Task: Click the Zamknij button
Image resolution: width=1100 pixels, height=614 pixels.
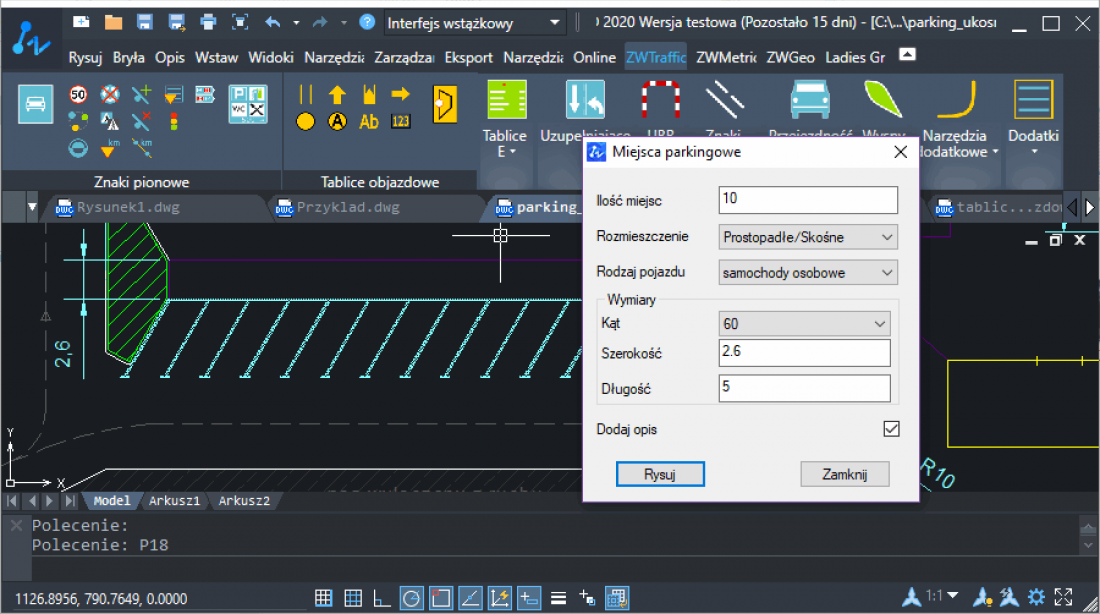Action: 845,474
